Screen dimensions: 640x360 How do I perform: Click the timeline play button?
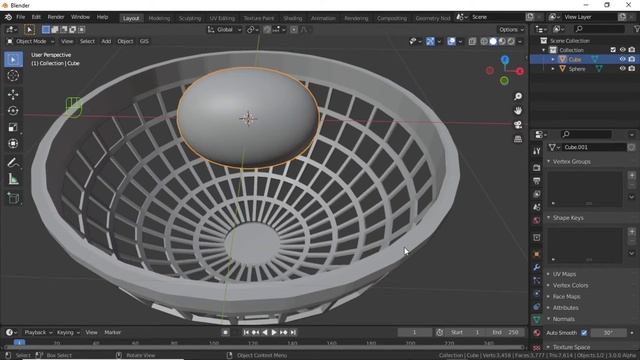pos(274,332)
